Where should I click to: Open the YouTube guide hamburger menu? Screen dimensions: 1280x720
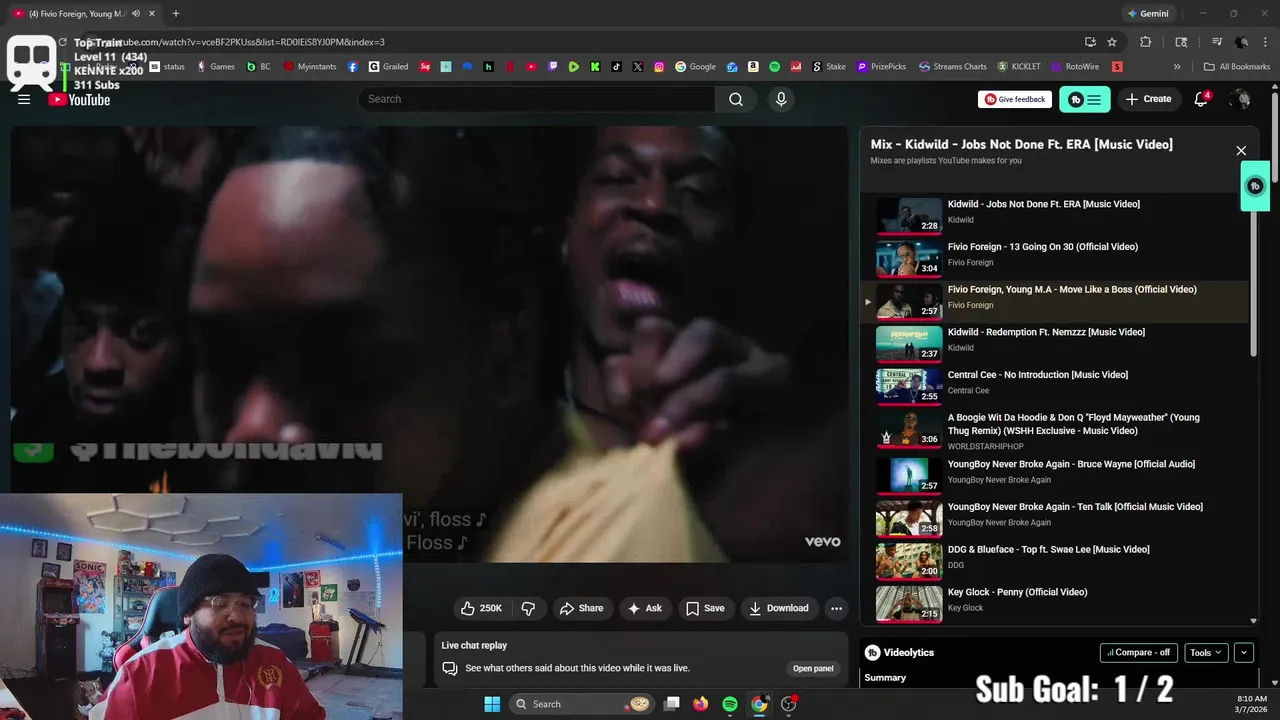(x=24, y=99)
